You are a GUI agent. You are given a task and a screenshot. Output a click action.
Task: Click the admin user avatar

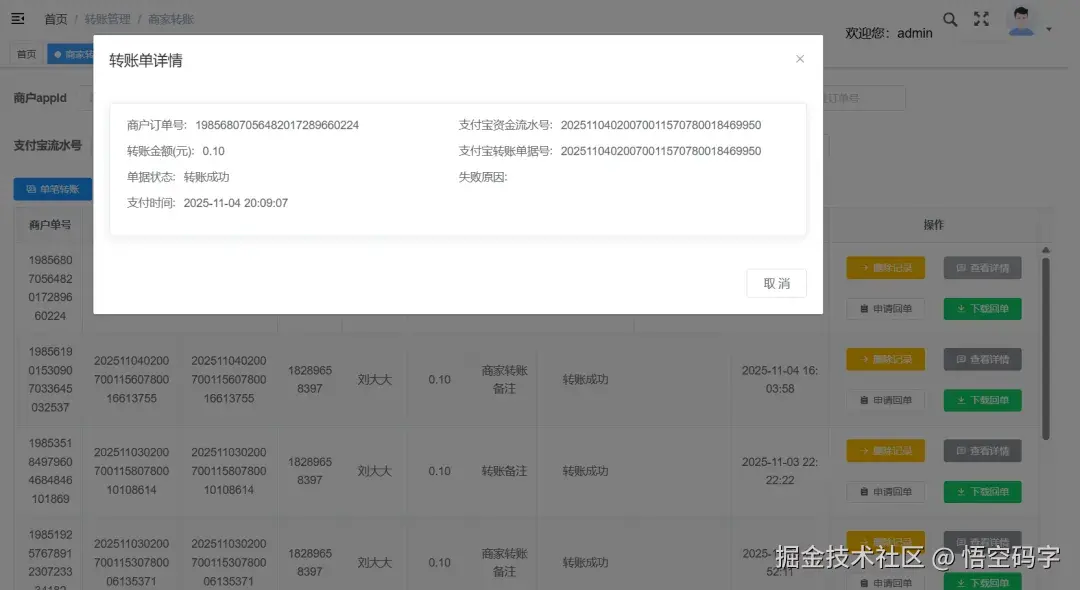coord(1022,20)
